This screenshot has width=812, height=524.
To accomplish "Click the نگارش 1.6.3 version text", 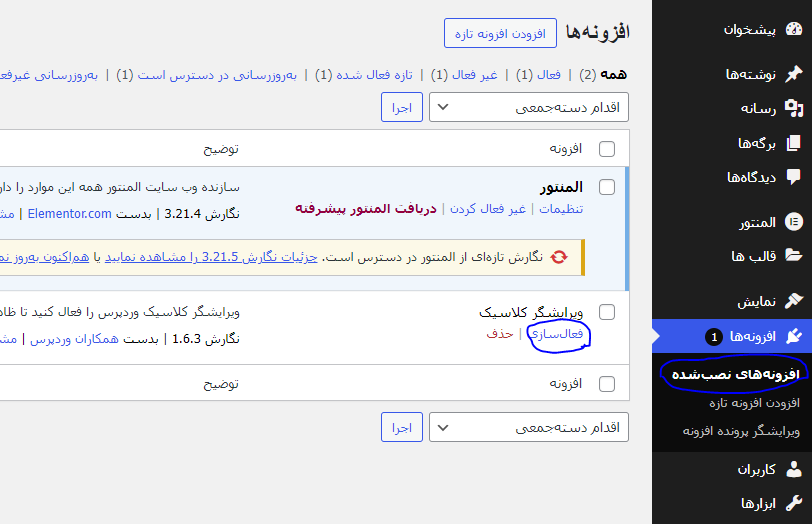I will pyautogui.click(x=206, y=339).
